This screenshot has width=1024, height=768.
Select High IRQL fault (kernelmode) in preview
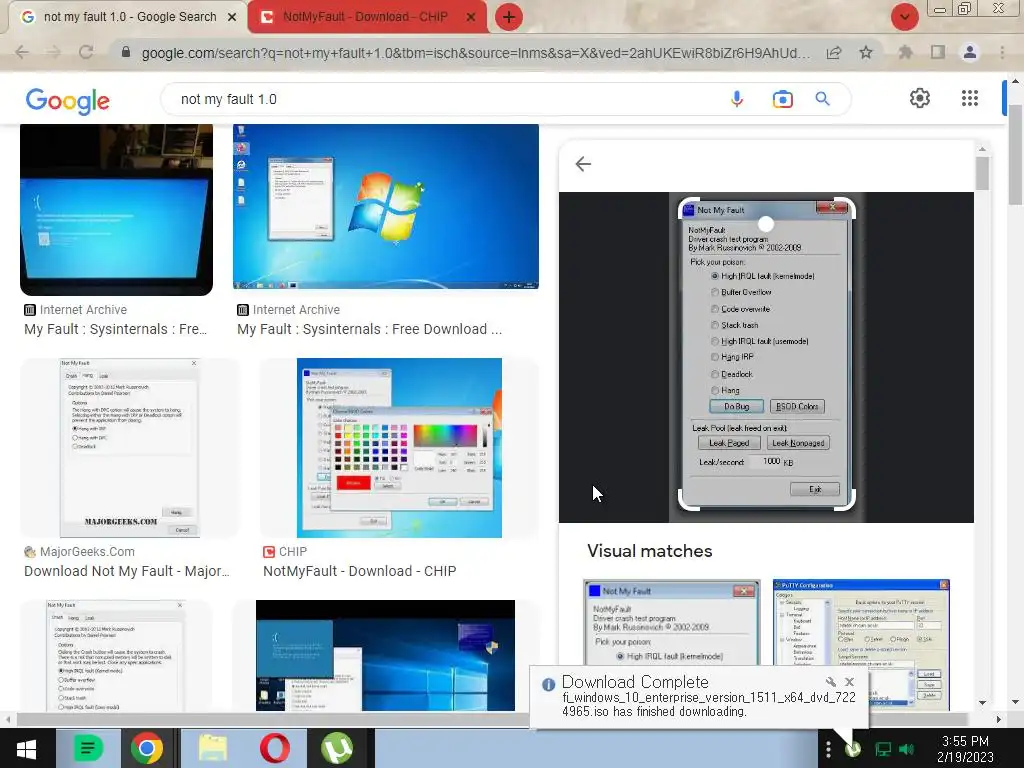click(x=763, y=276)
